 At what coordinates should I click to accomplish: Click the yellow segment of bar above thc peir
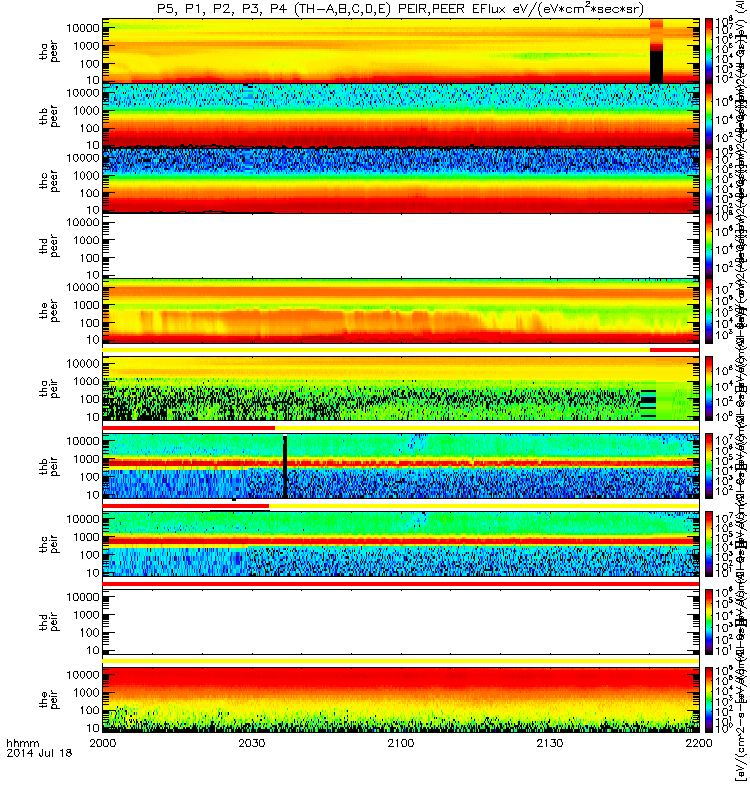click(x=484, y=506)
